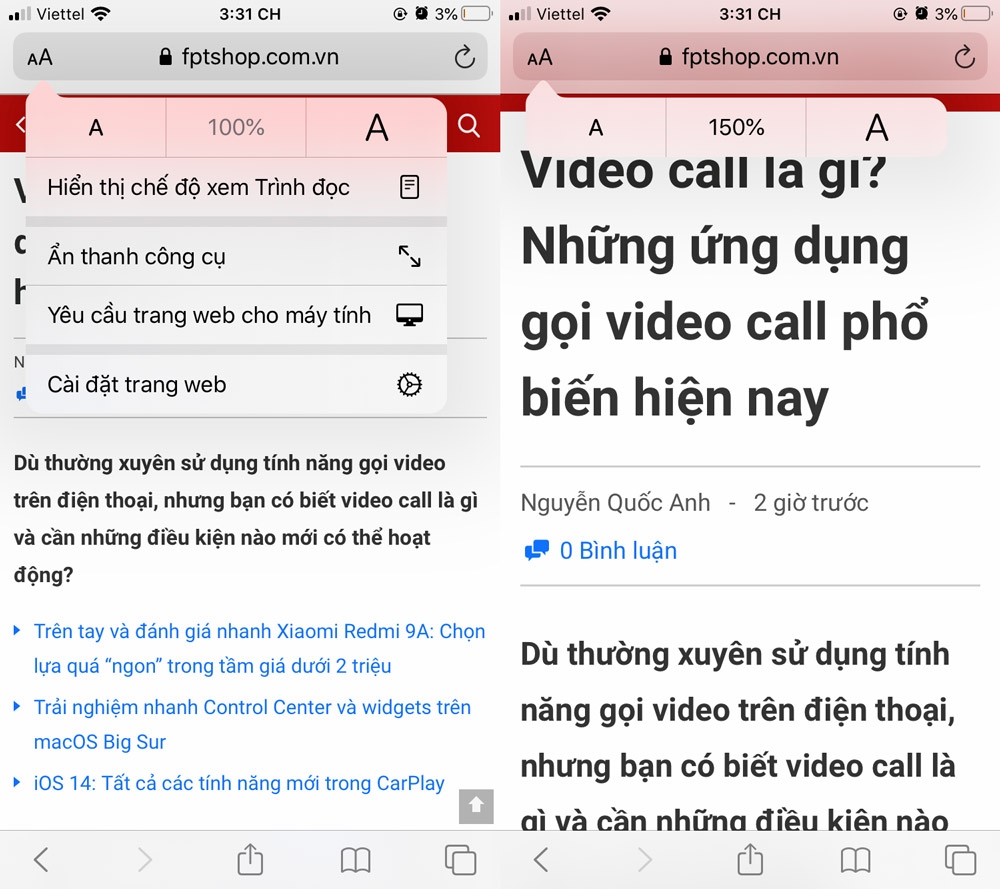Open link about macOS Big Sur widgets
The width and height of the screenshot is (1000, 889).
(252, 724)
